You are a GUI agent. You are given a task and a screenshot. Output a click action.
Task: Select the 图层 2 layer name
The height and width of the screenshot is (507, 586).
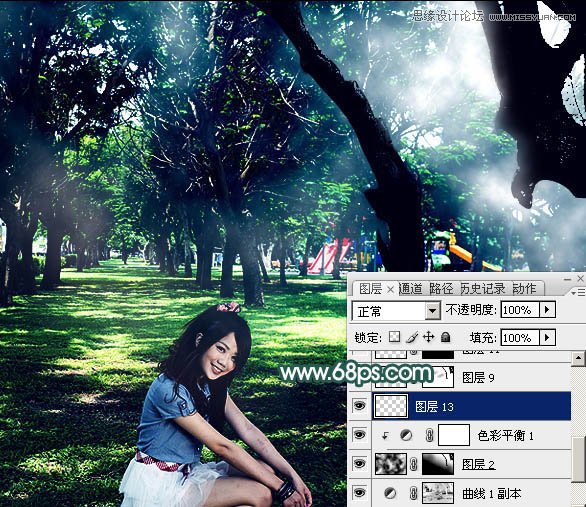[478, 464]
